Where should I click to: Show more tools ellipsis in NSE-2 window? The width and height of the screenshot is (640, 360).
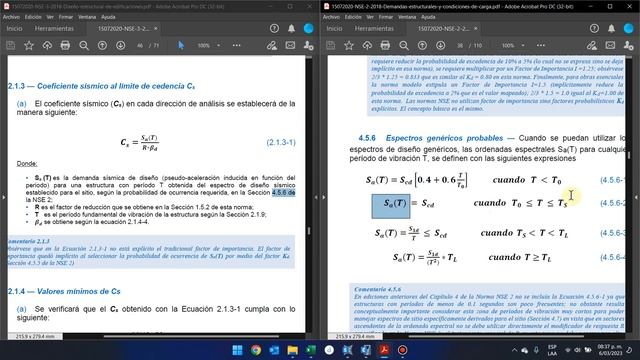click(x=541, y=45)
